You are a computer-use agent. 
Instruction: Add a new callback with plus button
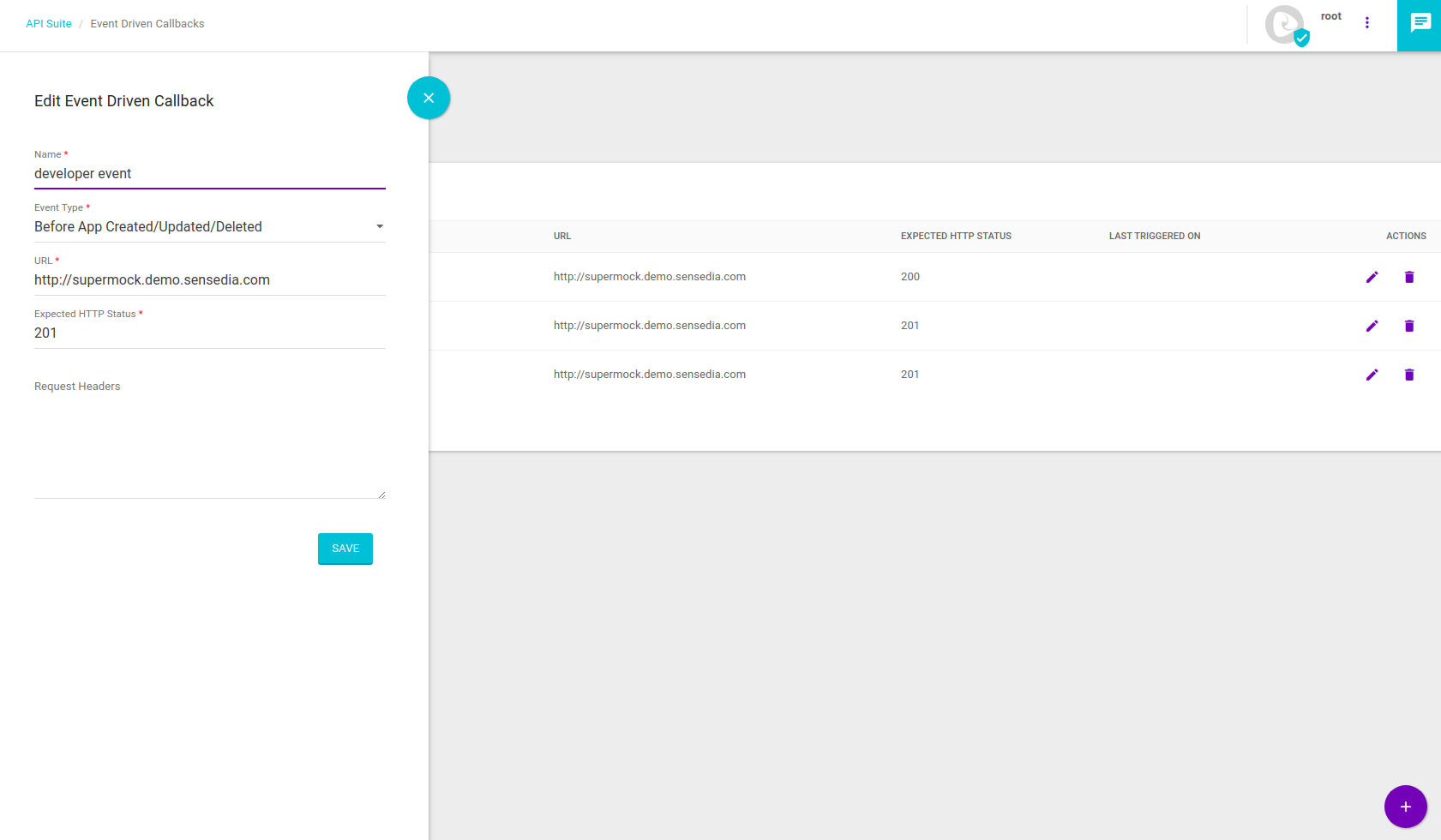point(1405,807)
